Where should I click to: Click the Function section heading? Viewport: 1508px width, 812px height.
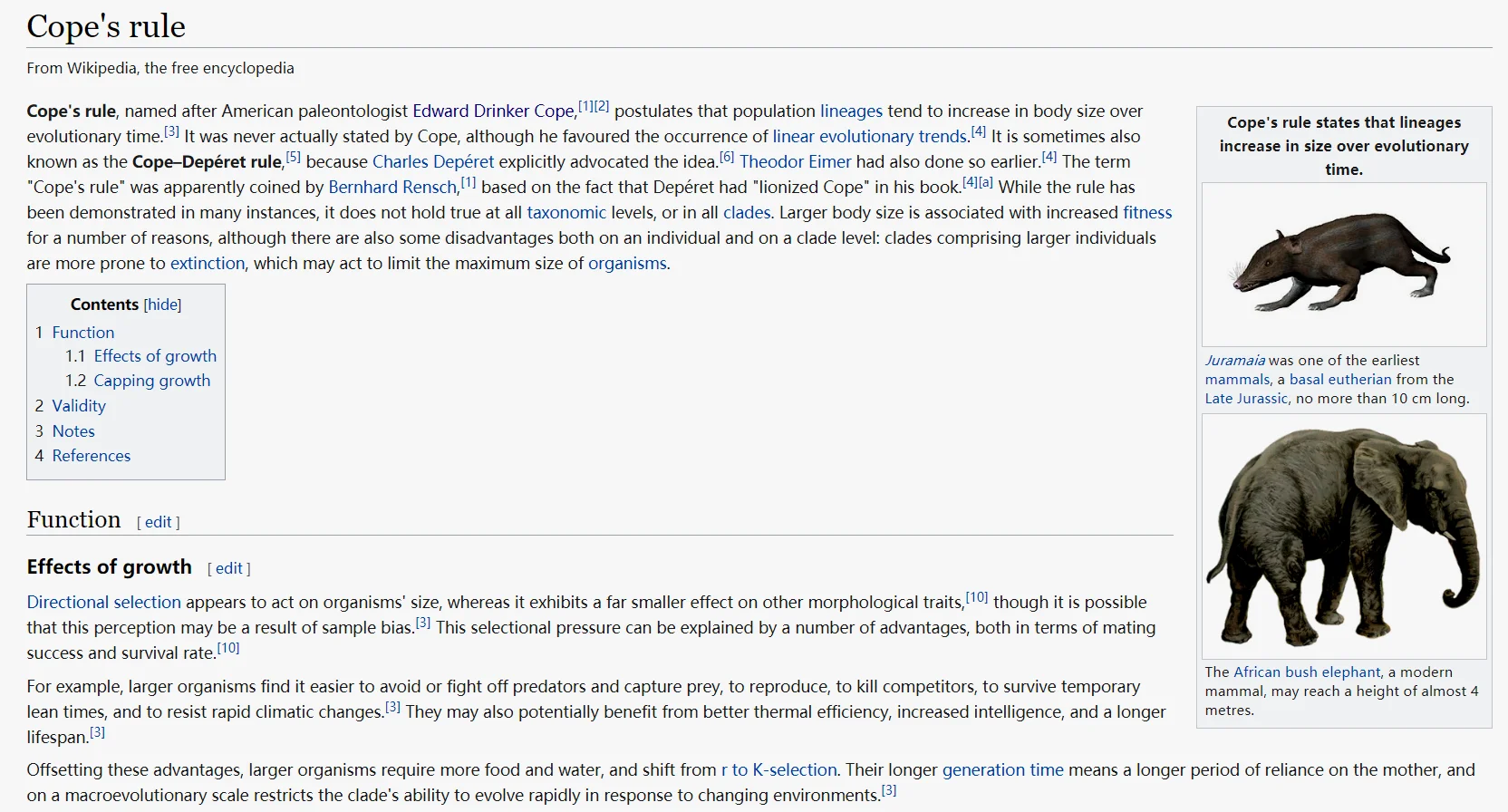click(73, 520)
